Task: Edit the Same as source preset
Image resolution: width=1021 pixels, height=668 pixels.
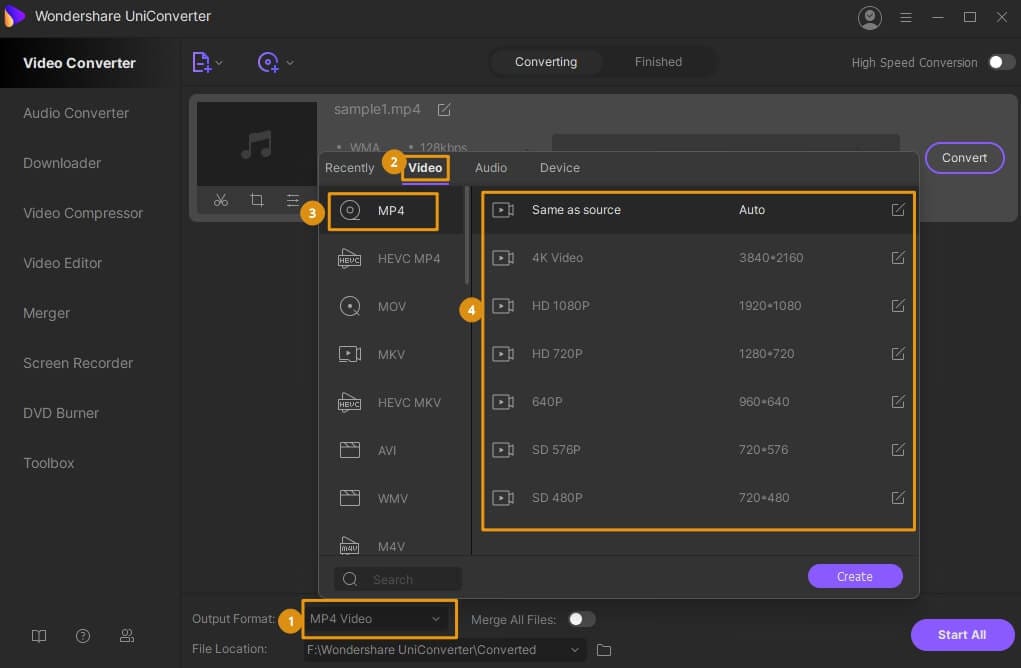Action: pos(898,210)
